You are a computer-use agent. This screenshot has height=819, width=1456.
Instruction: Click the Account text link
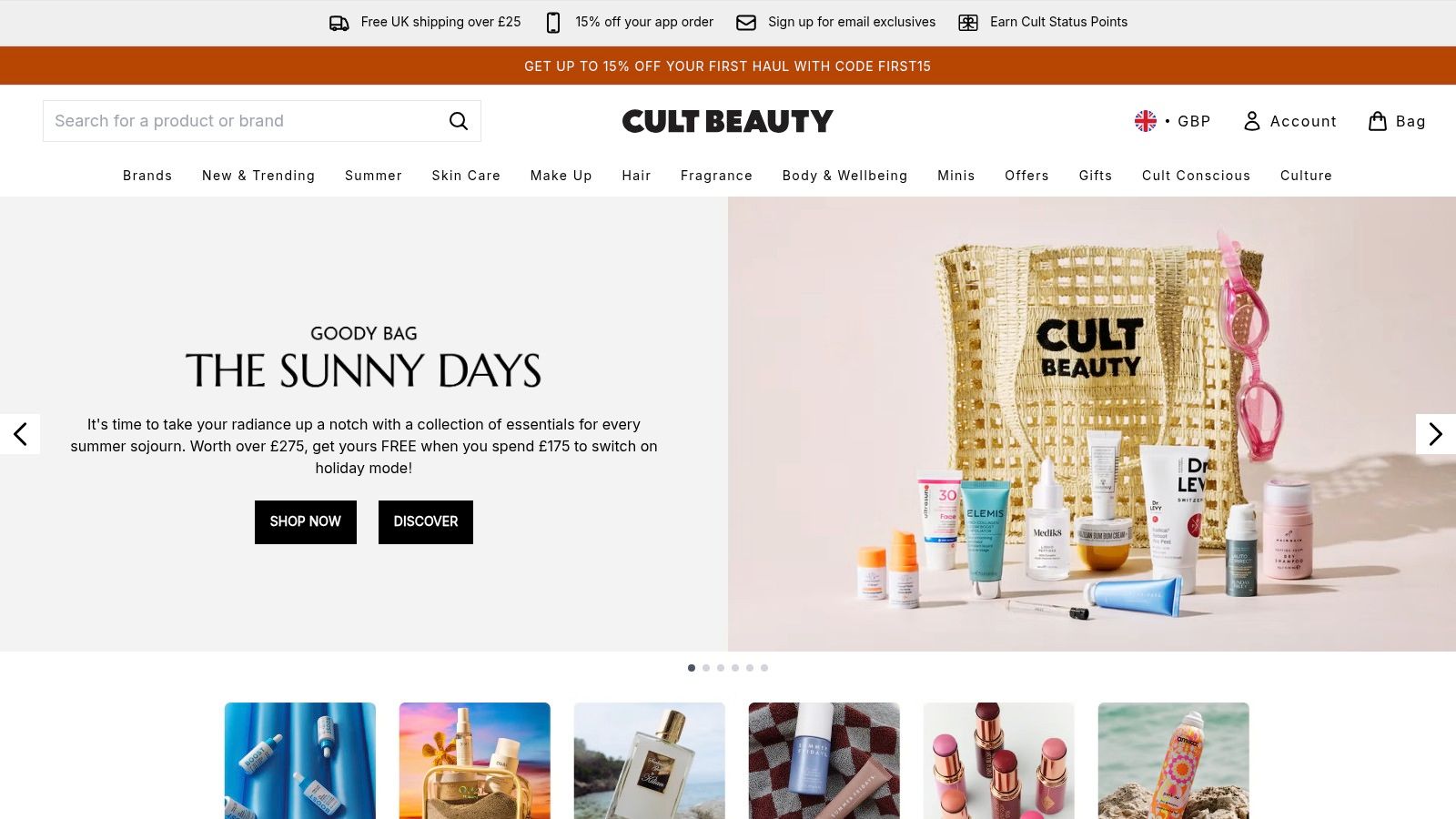(1303, 121)
